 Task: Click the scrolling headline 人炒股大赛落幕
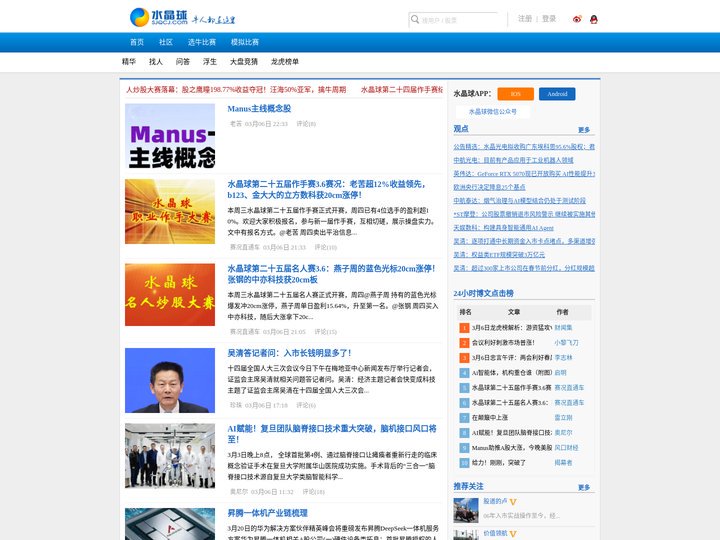click(x=236, y=90)
